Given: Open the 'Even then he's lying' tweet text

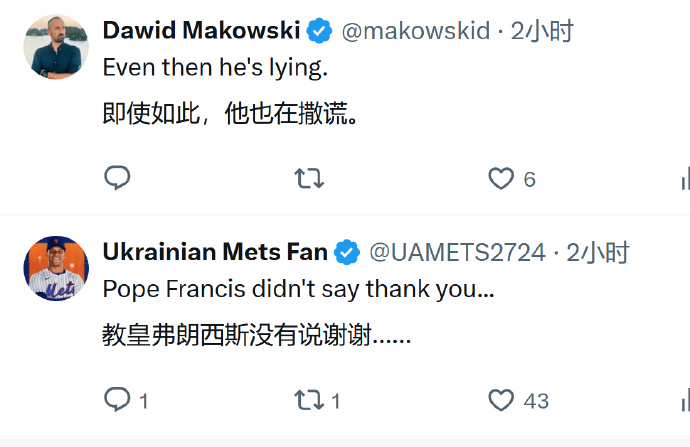Looking at the screenshot, I should coord(215,70).
